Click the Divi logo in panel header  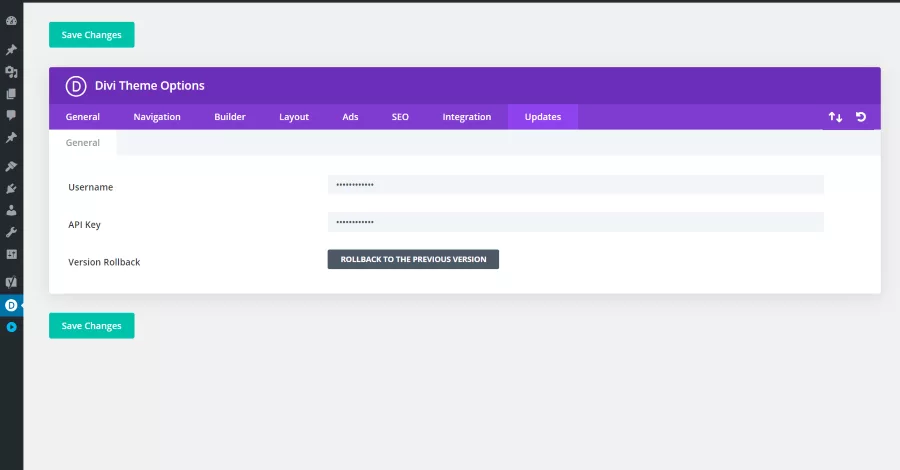pyautogui.click(x=76, y=86)
